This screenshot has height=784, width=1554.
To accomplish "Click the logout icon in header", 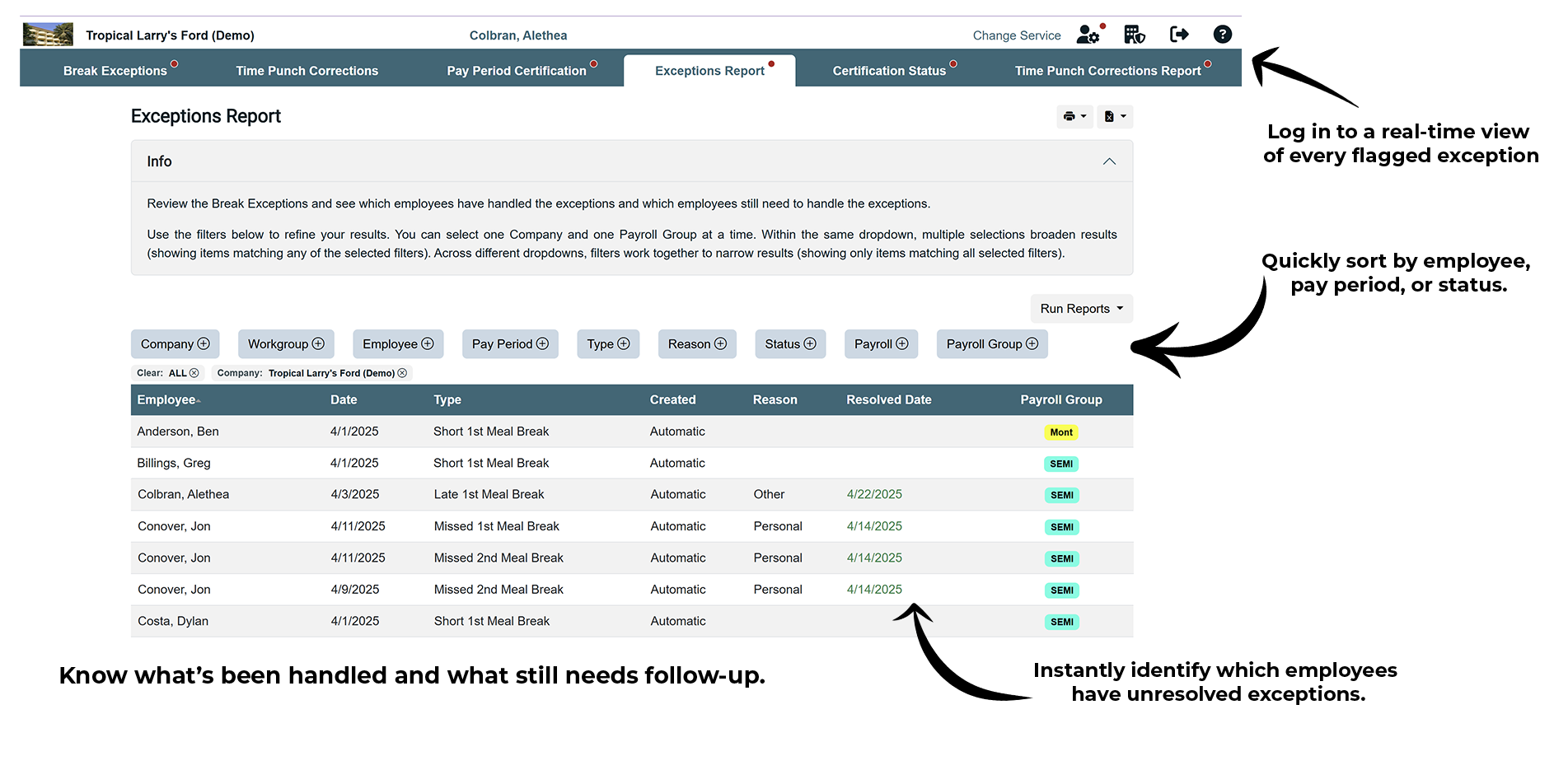I will pyautogui.click(x=1178, y=35).
